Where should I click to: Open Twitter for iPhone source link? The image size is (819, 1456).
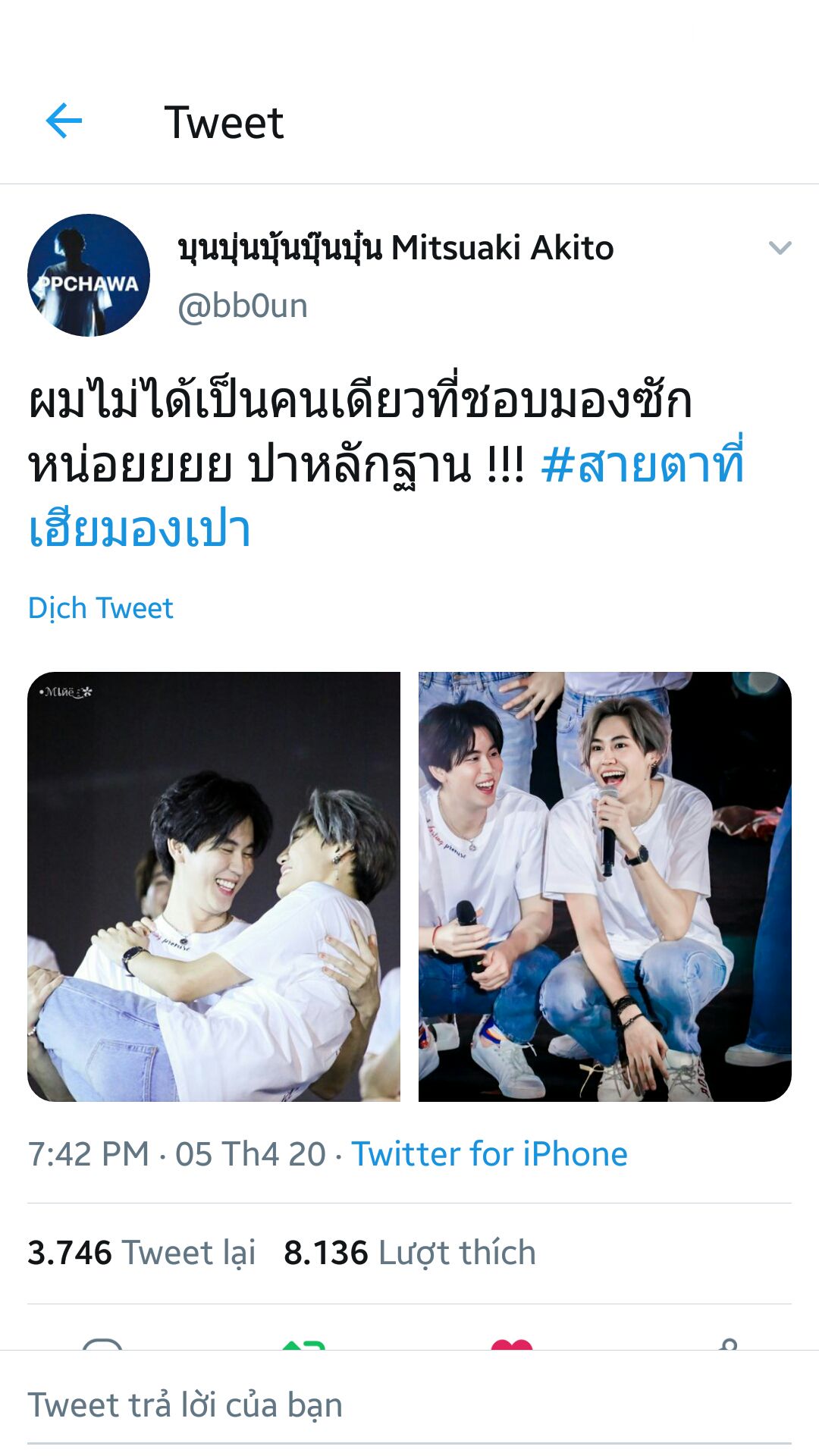coord(489,1154)
